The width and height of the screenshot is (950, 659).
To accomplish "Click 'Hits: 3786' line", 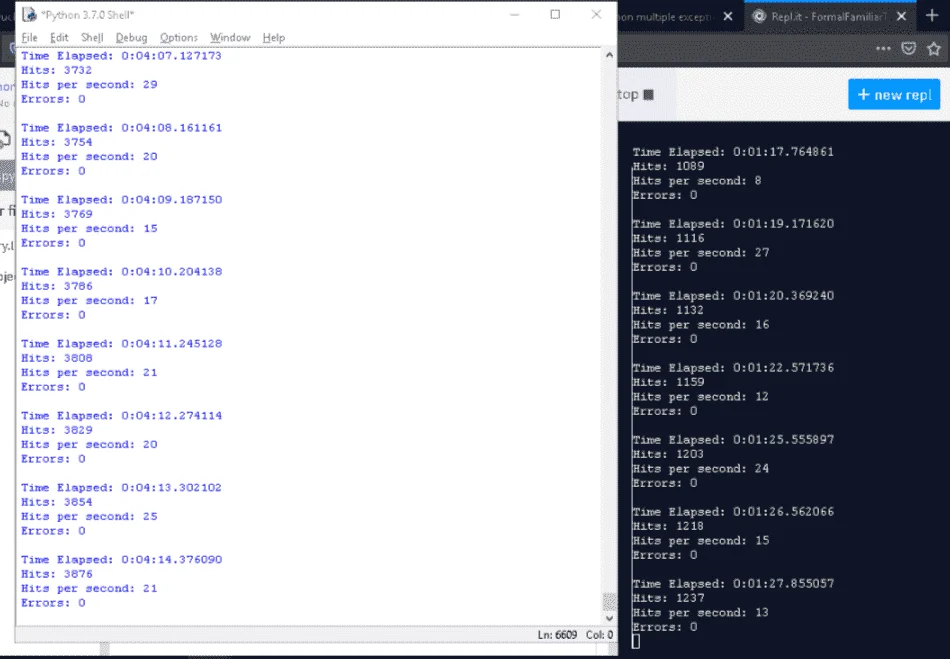I will tap(56, 286).
